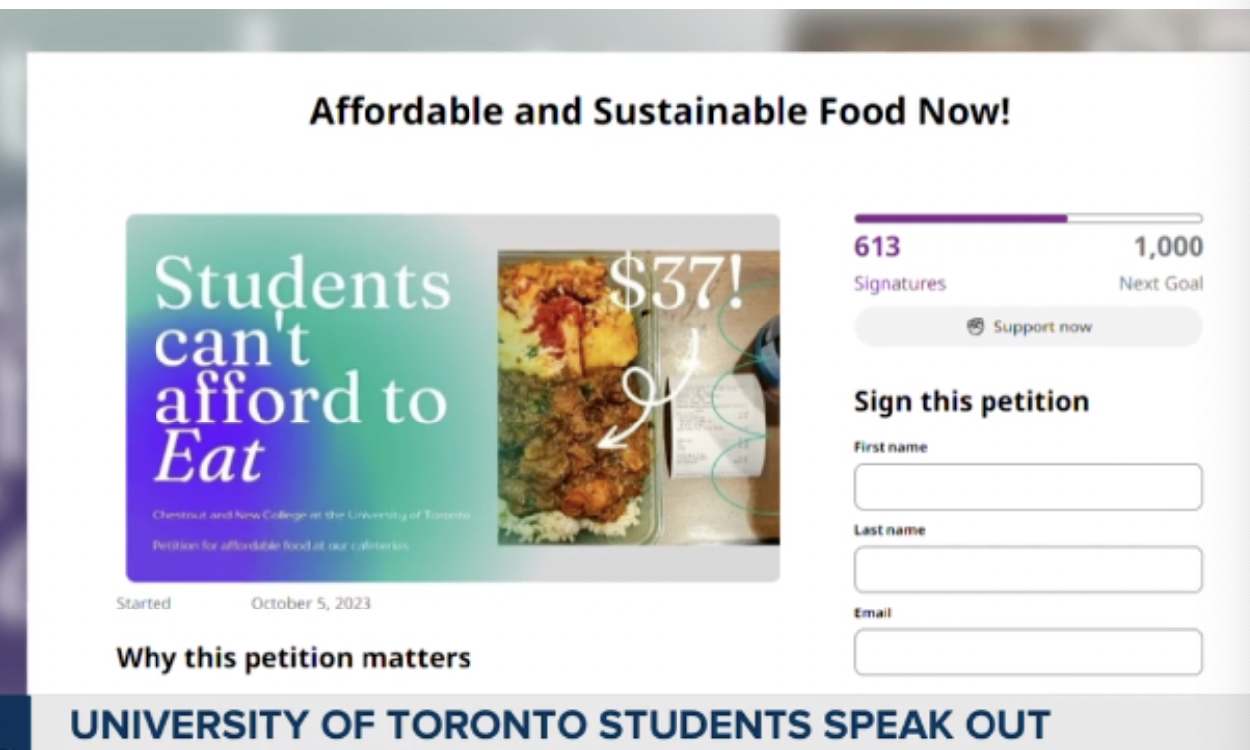Click the 1,000 Next Goal number
This screenshot has width=1250, height=750.
(1168, 247)
